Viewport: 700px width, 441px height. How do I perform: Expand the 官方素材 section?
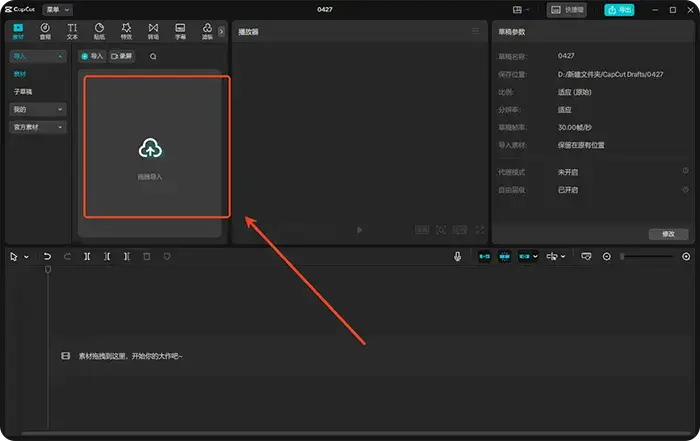tap(38, 127)
